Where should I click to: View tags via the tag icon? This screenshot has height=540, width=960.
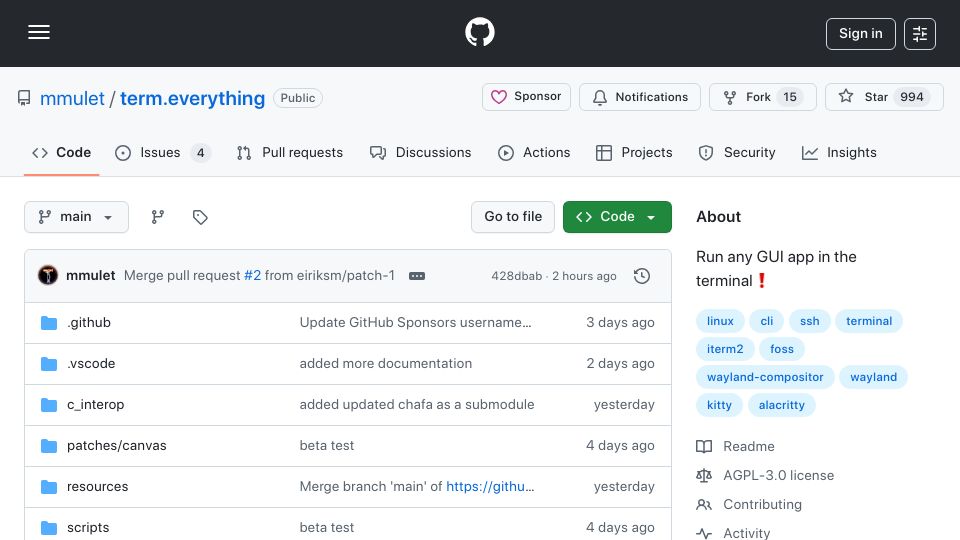tap(200, 217)
